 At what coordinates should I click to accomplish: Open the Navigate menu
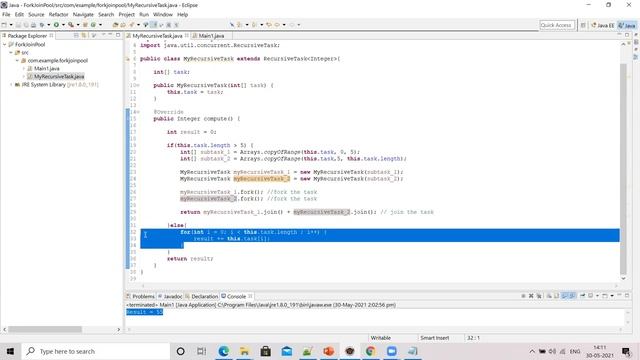pos(83,14)
